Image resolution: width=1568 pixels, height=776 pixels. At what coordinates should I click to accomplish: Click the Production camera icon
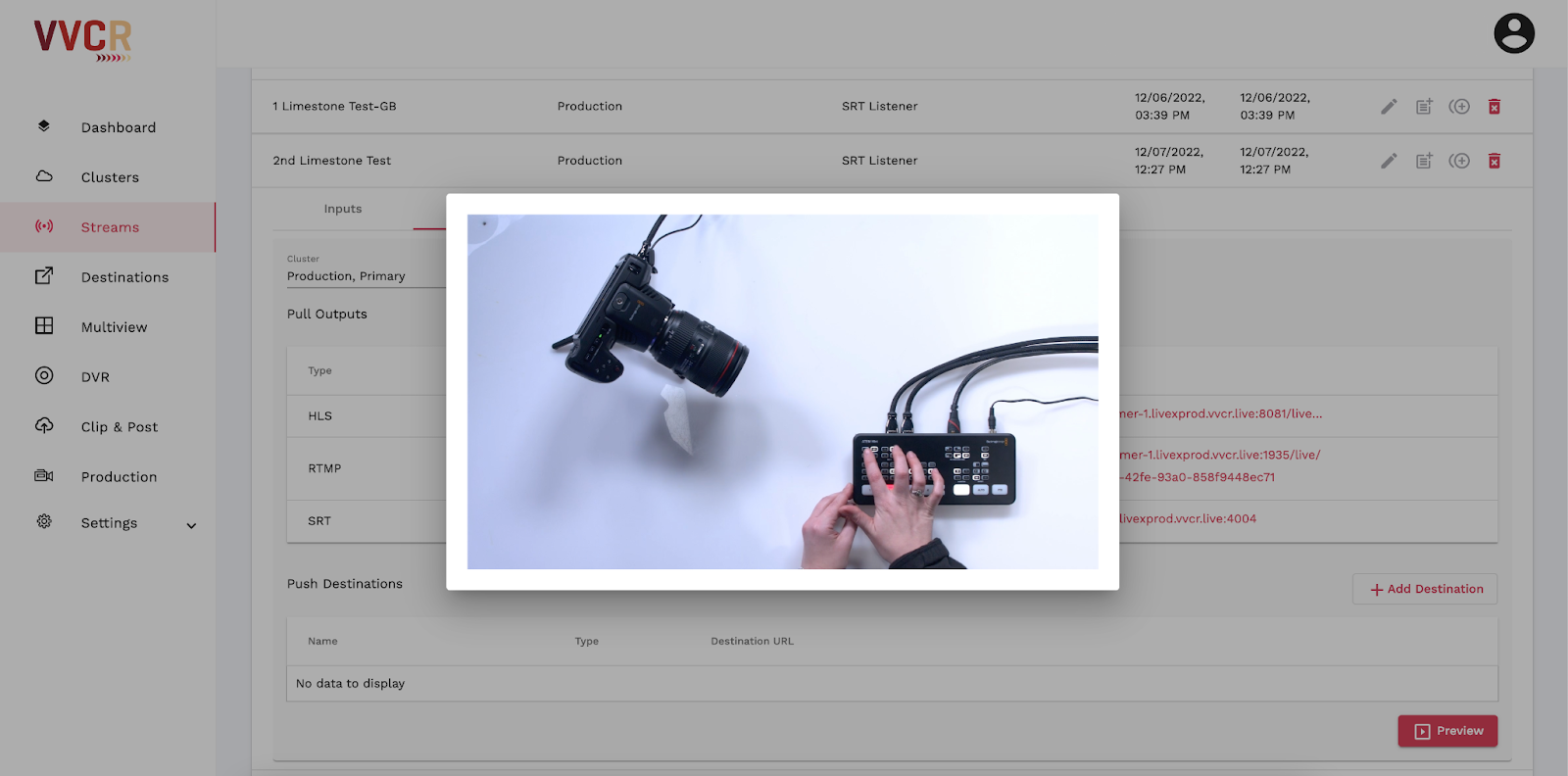(x=44, y=475)
